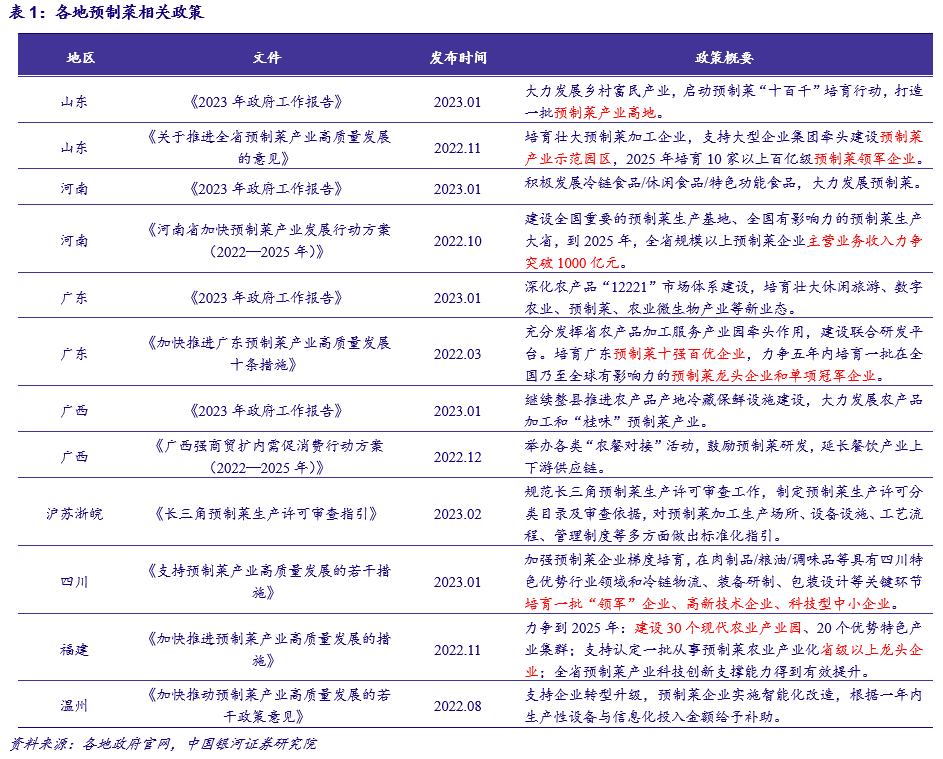Click the table title 各地预制菜相关政策
Viewport: 943px width, 759px height.
pos(129,12)
